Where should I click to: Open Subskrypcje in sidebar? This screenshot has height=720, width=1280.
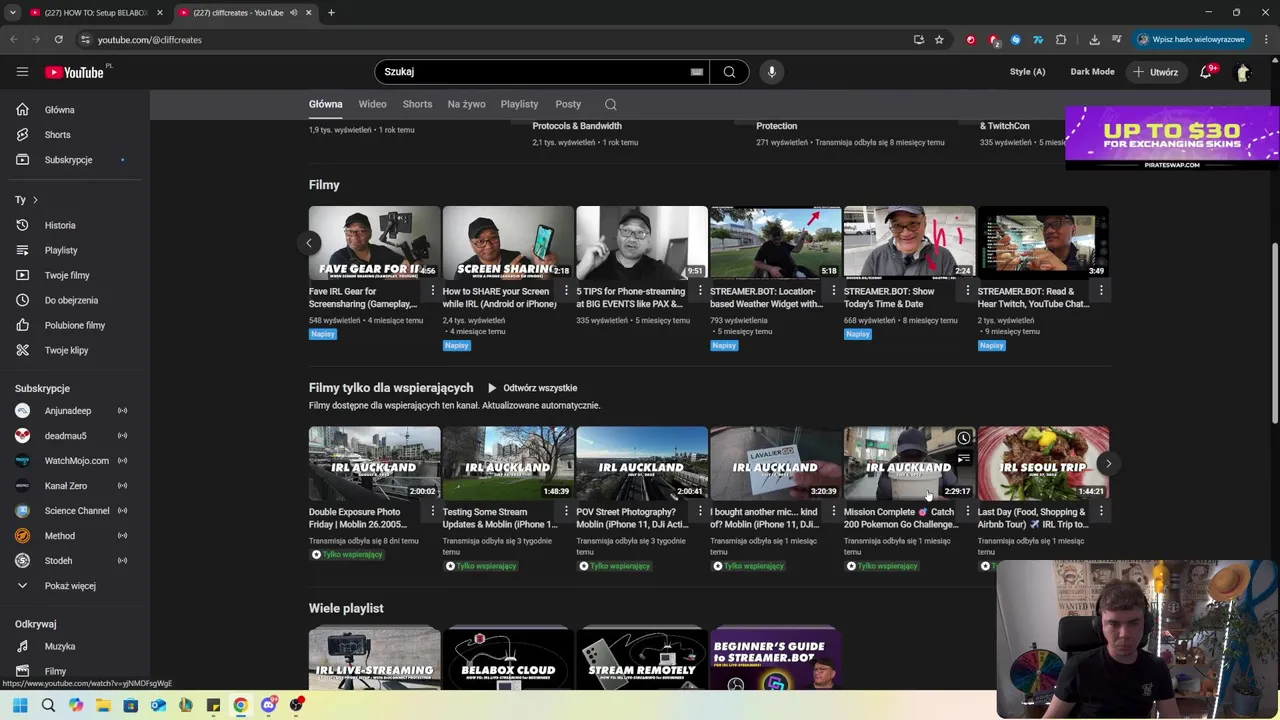(x=70, y=160)
